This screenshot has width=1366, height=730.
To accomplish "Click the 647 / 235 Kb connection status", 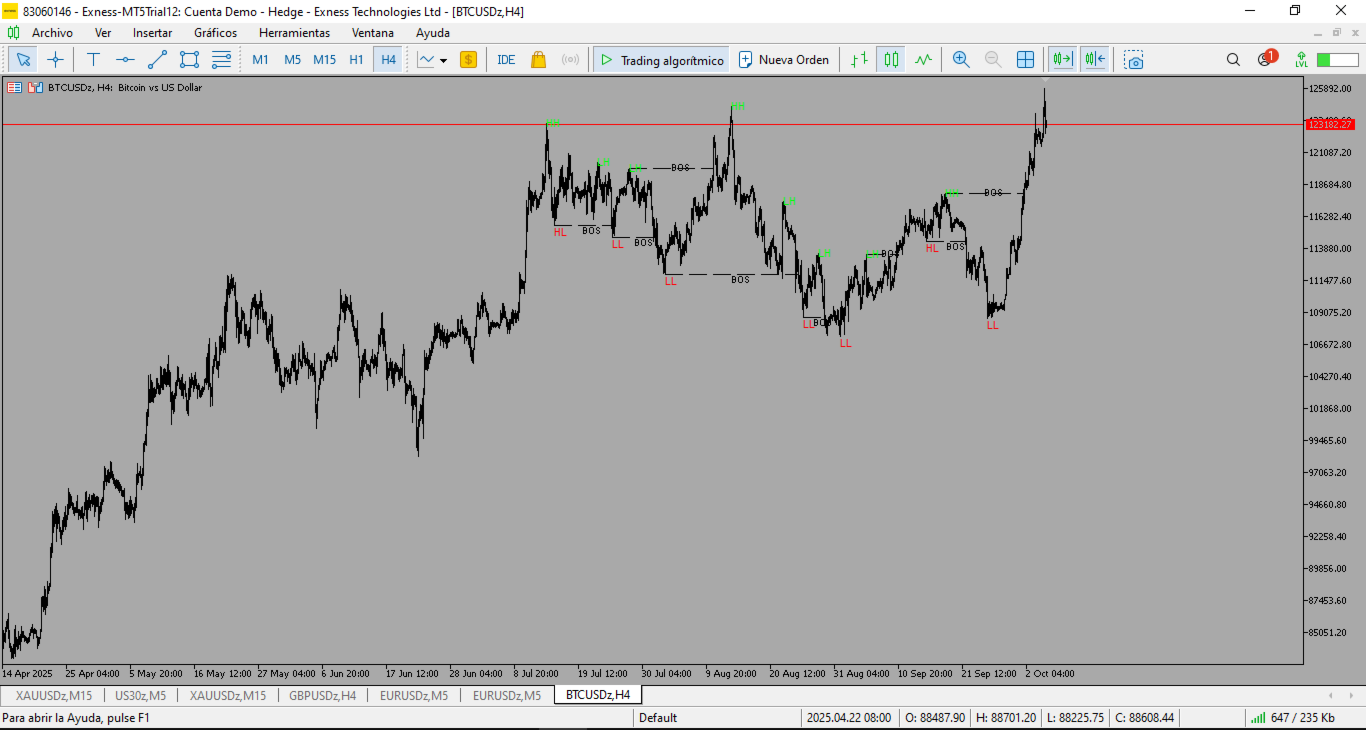I will pyautogui.click(x=1292, y=718).
